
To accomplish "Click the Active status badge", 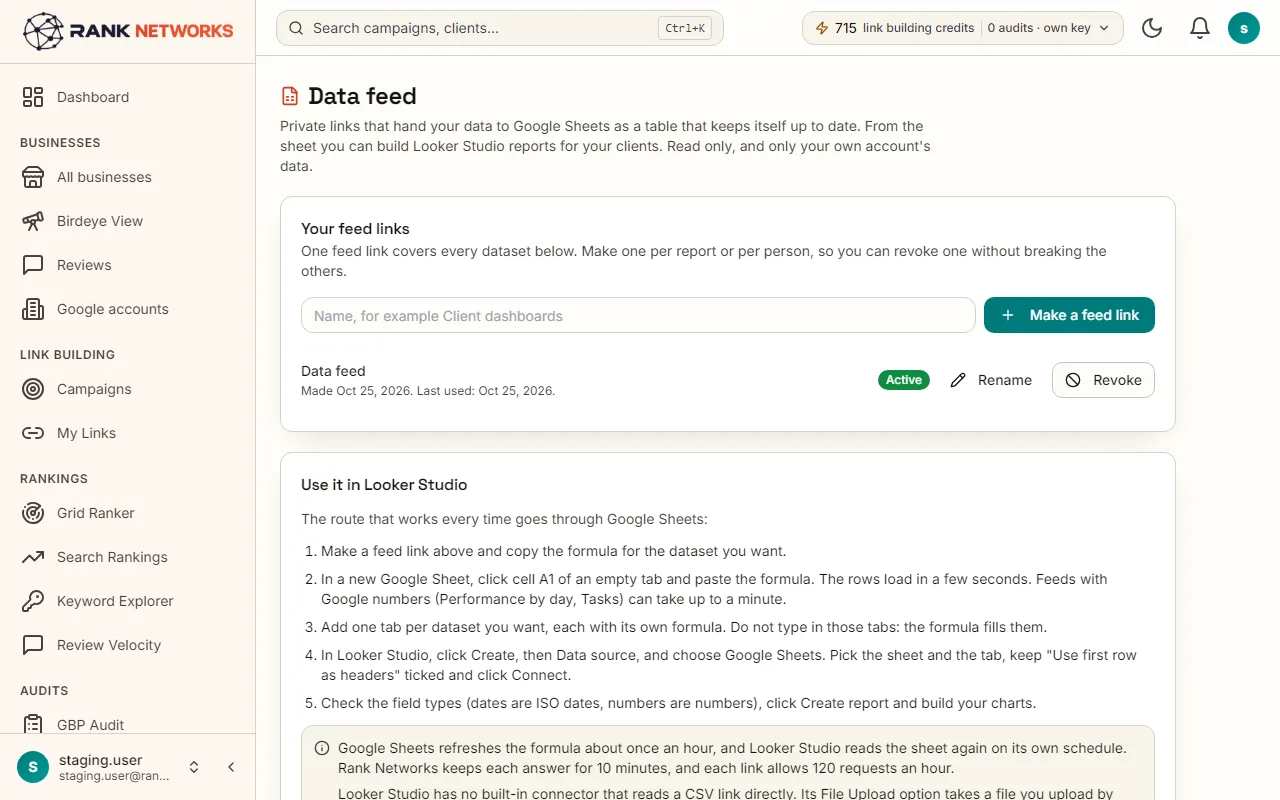I will [x=904, y=380].
